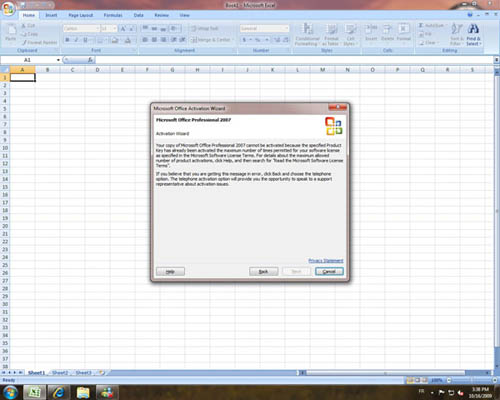Click the Delete cells button
The image size is (500, 400).
(x=387, y=33)
